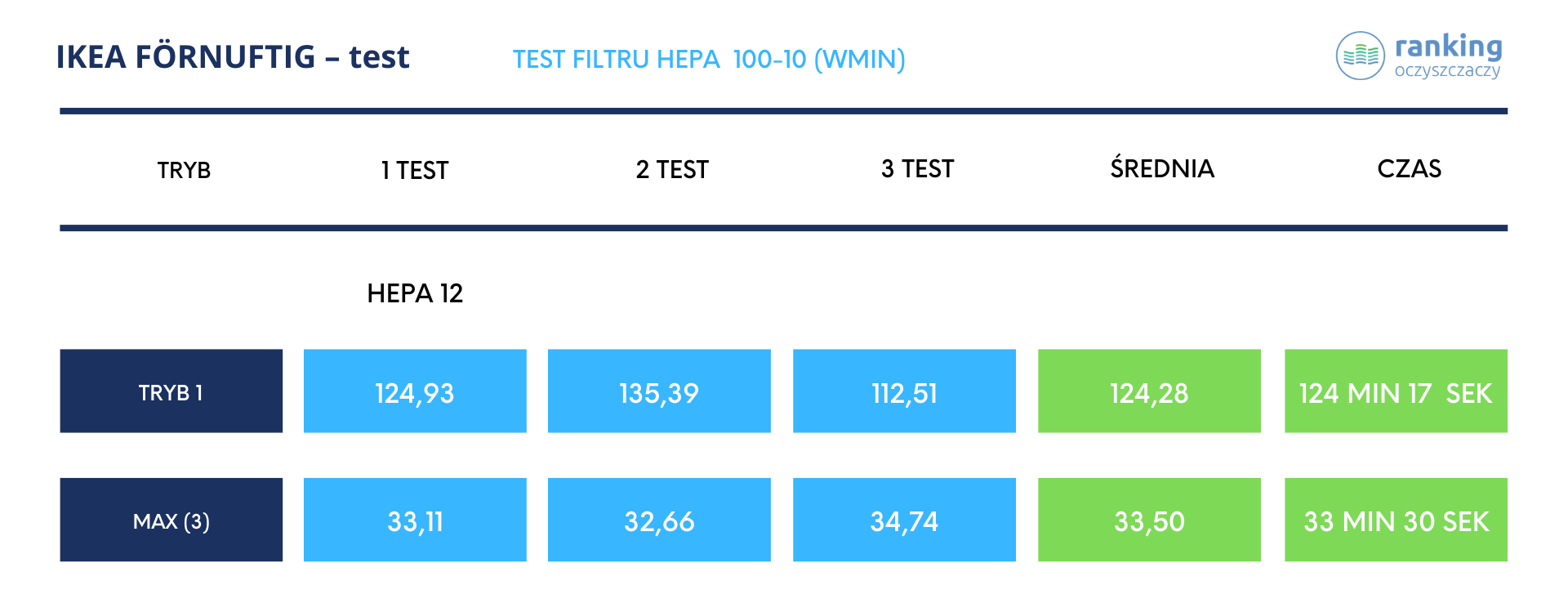The image size is (1568, 612).
Task: Click the 33 MIN 30 SEK time cell
Action: tap(1396, 520)
